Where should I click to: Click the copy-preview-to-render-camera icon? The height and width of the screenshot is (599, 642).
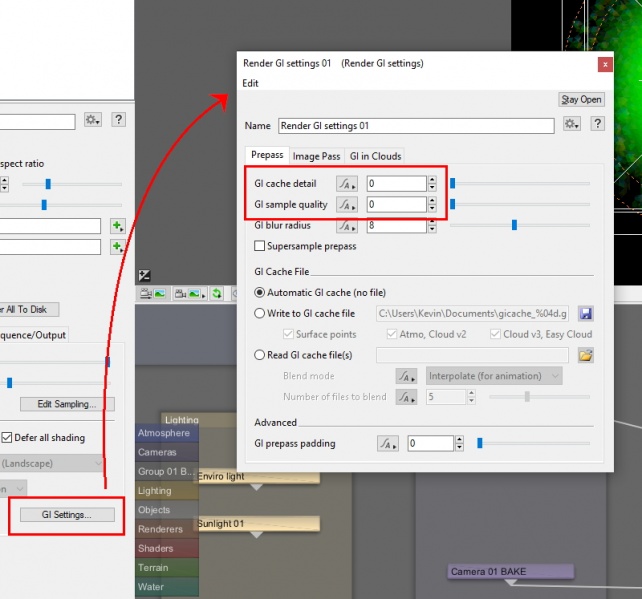(153, 293)
